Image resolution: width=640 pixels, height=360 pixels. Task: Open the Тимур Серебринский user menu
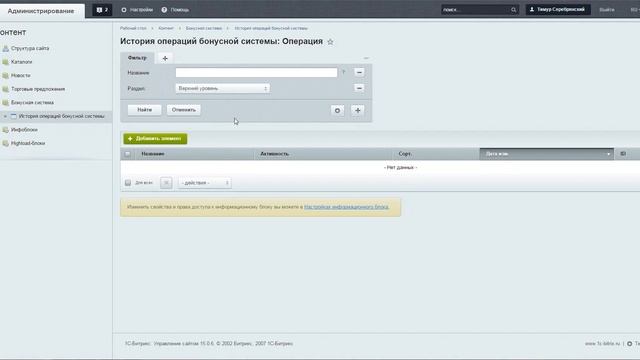point(558,9)
